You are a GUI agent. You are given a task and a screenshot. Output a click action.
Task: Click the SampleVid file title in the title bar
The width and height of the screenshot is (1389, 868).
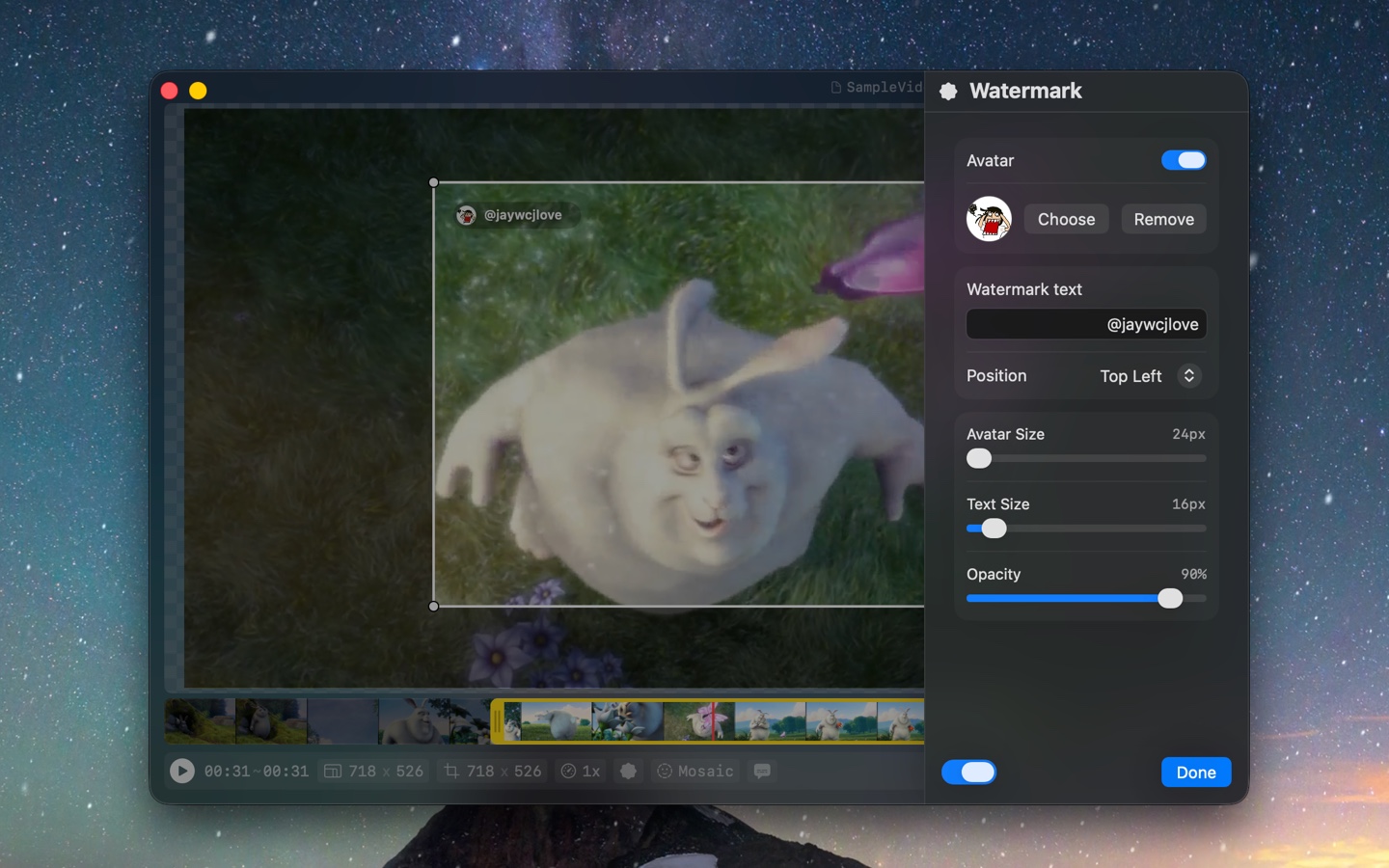(876, 87)
